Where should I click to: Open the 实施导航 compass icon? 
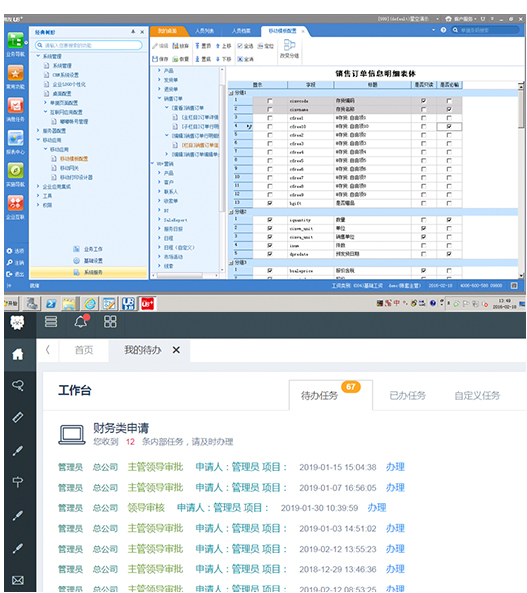[x=16, y=171]
